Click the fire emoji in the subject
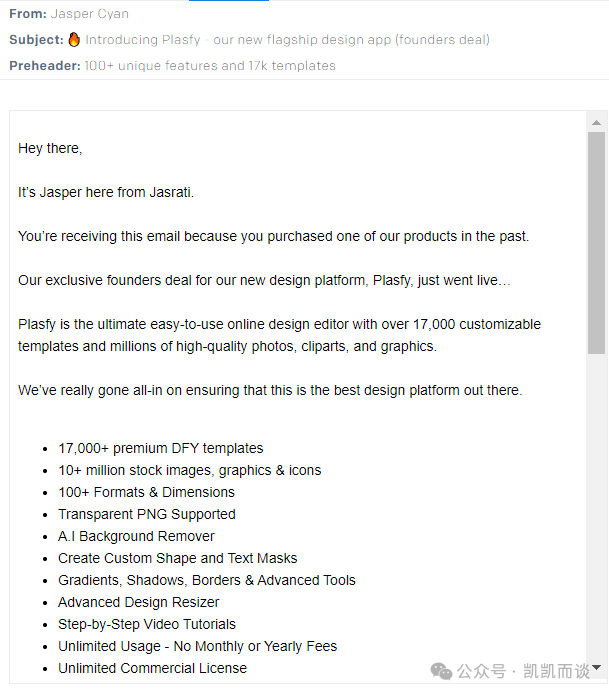Screen dimensions: 609x695 tap(74, 40)
